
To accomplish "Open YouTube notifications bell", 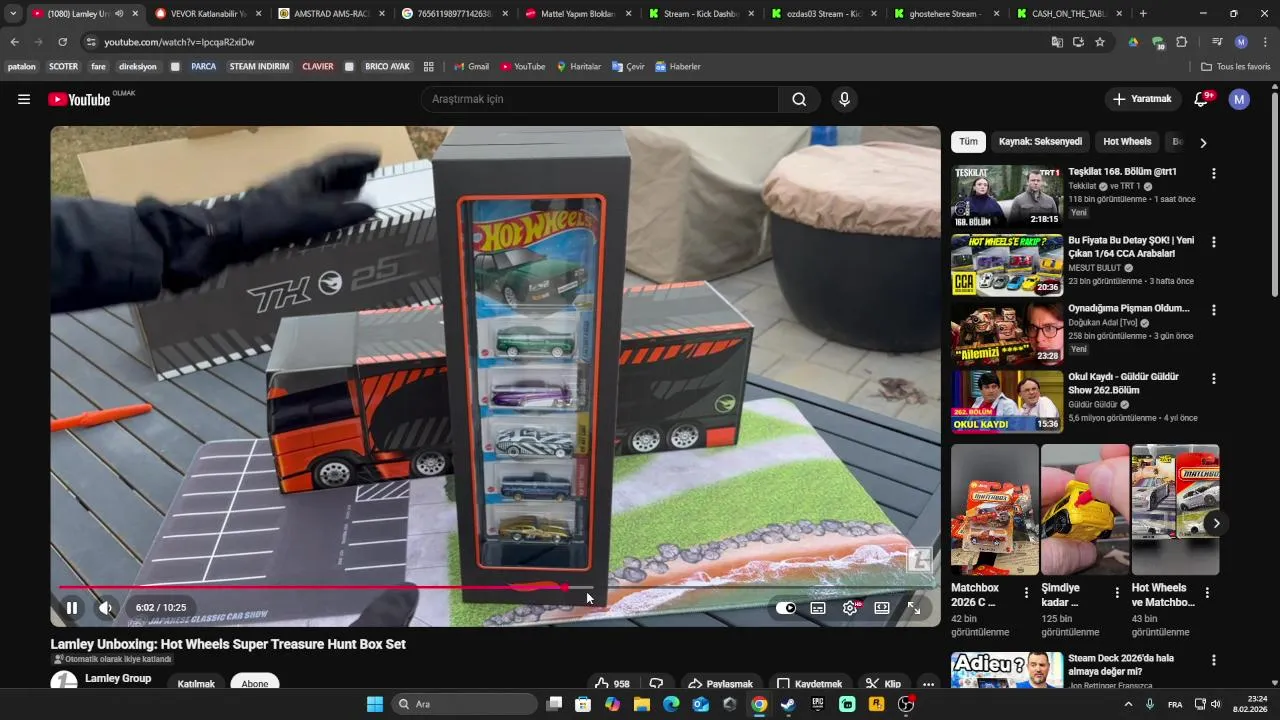I will (x=1202, y=99).
